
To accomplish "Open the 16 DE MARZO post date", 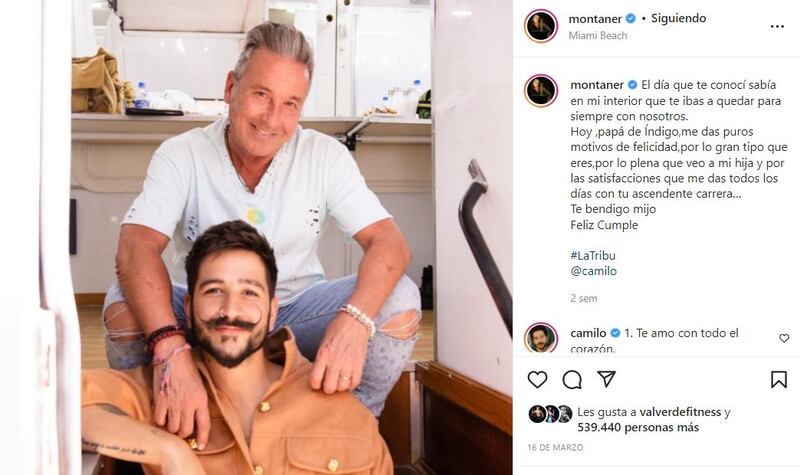I will [555, 447].
